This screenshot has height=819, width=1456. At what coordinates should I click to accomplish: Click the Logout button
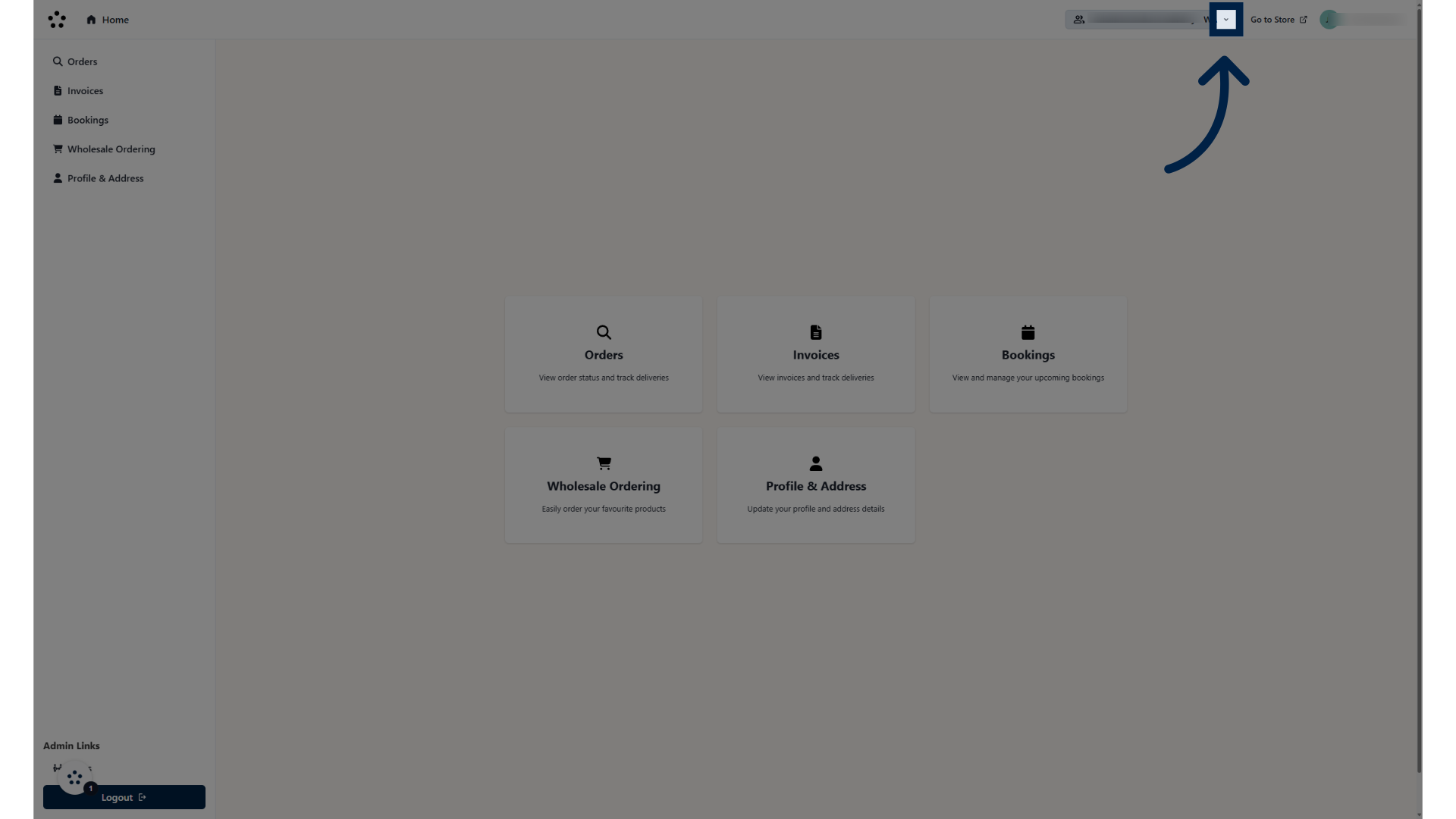click(124, 797)
